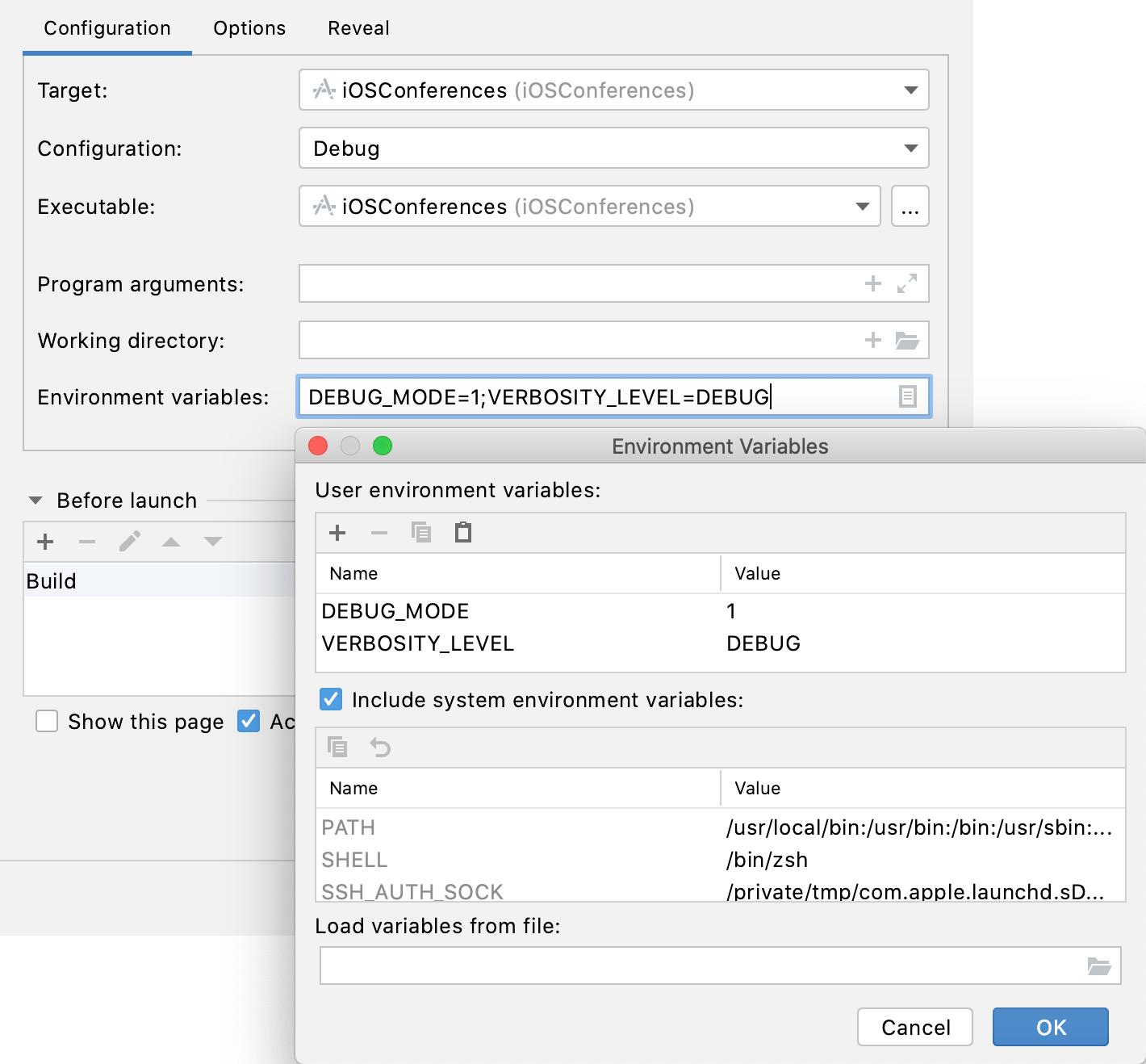Paste environment variables from clipboard
This screenshot has width=1146, height=1064.
[x=462, y=533]
